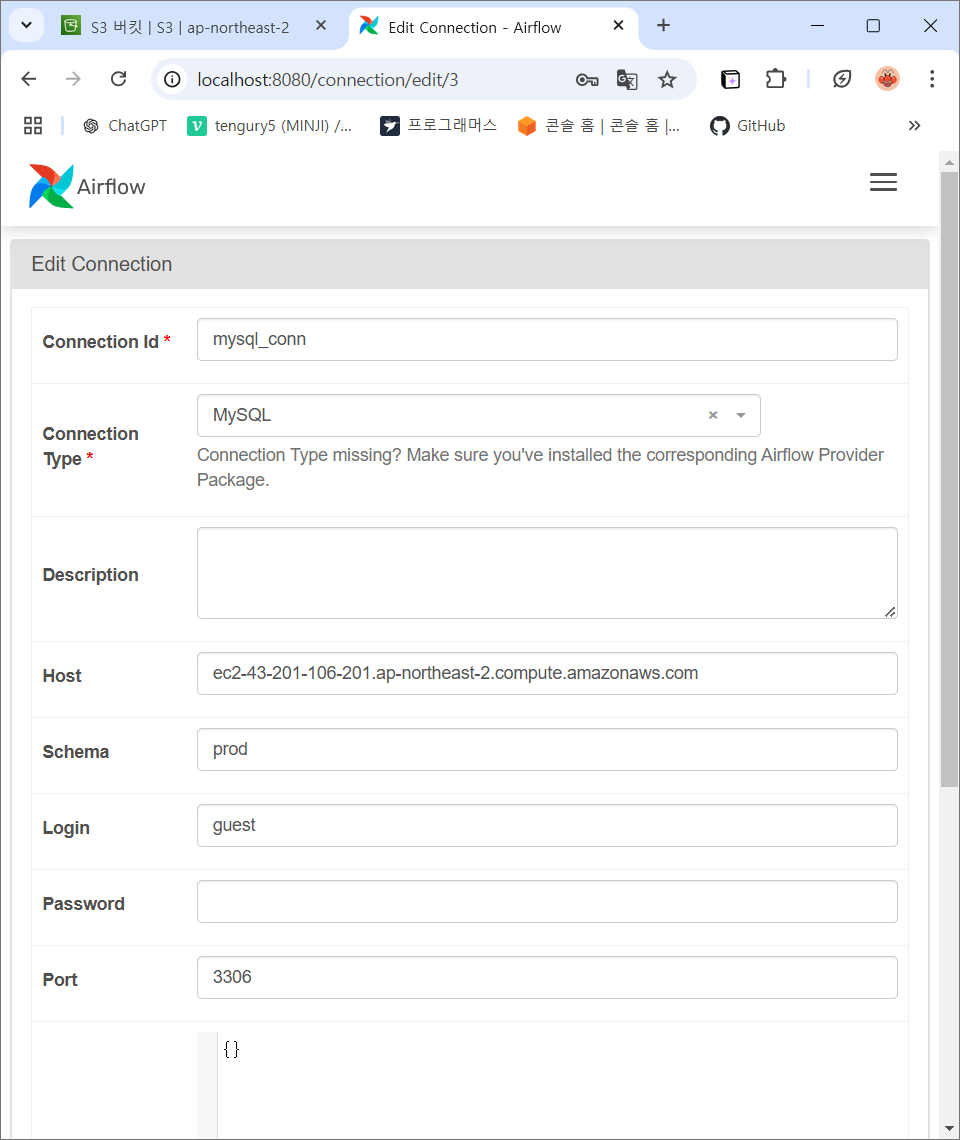
Task: Open the 프로그래머스 bookmark
Action: pyautogui.click(x=439, y=126)
